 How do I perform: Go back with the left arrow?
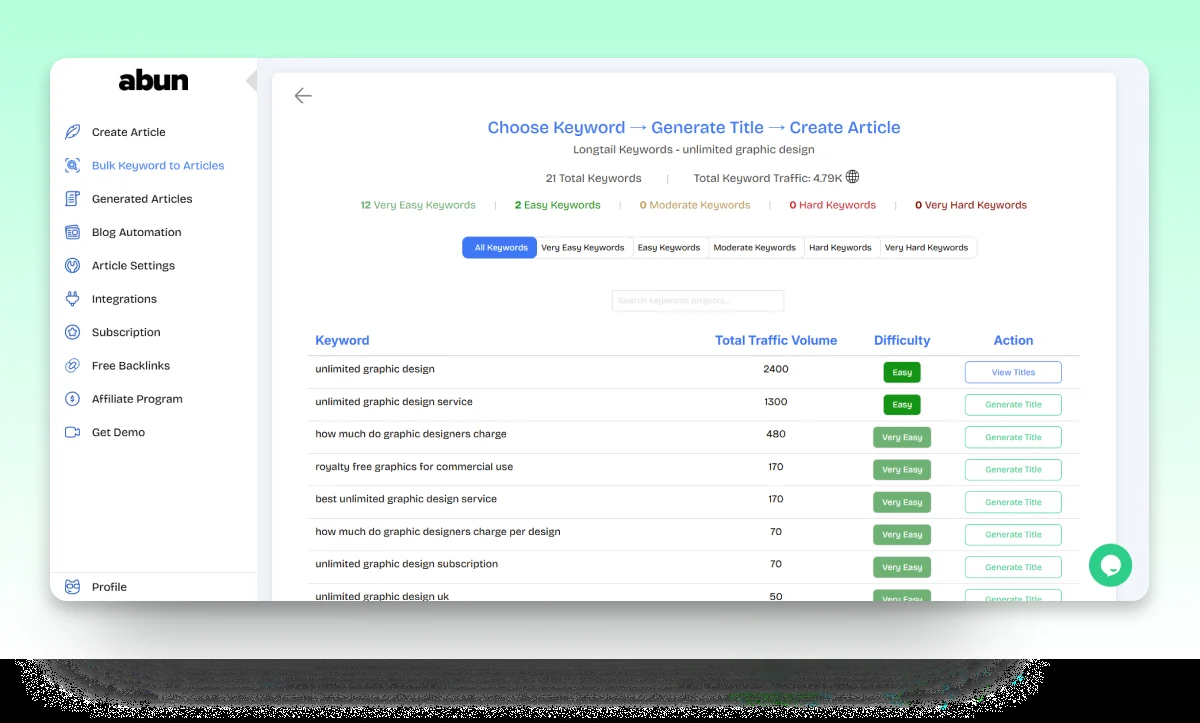(303, 96)
